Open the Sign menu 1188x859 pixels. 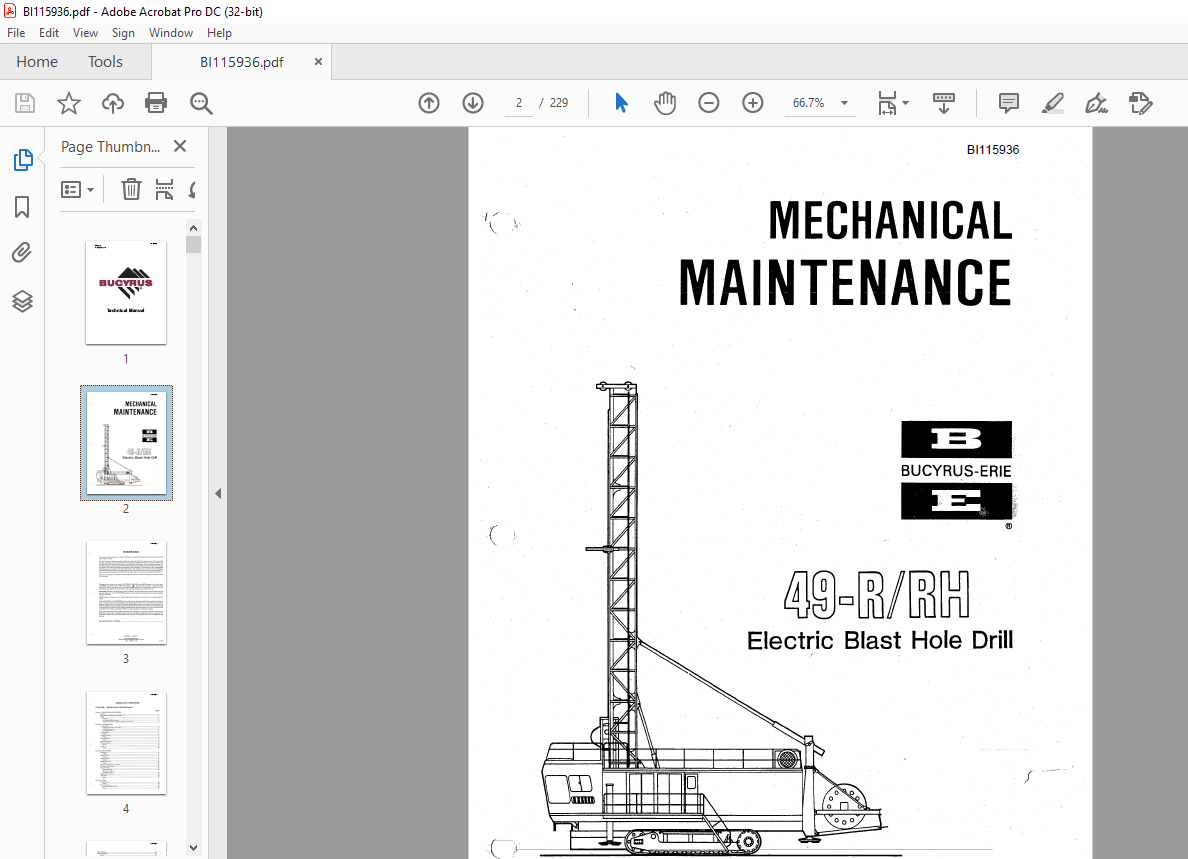(x=123, y=33)
